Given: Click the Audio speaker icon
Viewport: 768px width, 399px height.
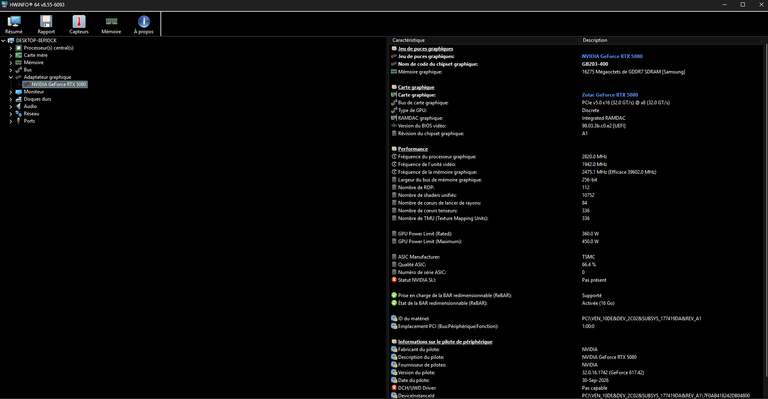Looking at the screenshot, I should pyautogui.click(x=19, y=106).
